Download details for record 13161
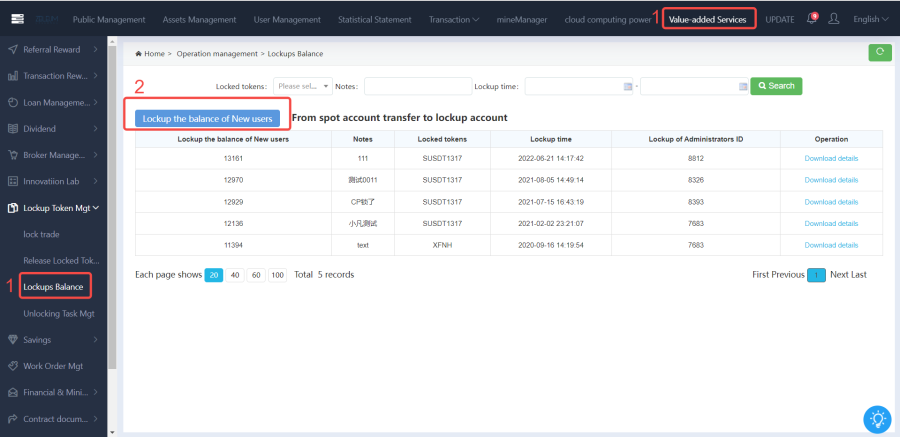Viewport: 900px width, 437px height. [831, 158]
